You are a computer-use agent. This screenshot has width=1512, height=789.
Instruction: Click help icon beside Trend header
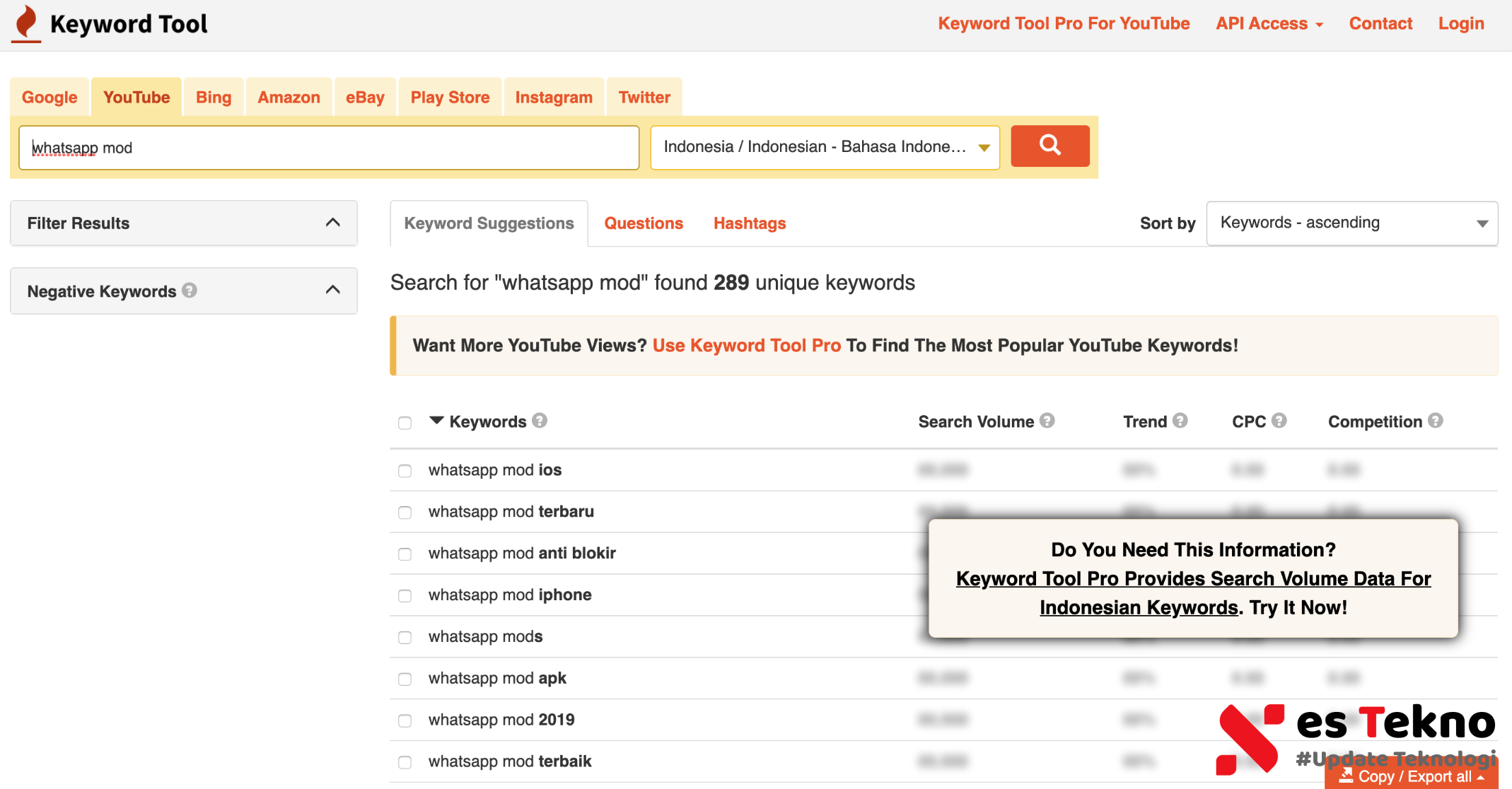pyautogui.click(x=1180, y=421)
